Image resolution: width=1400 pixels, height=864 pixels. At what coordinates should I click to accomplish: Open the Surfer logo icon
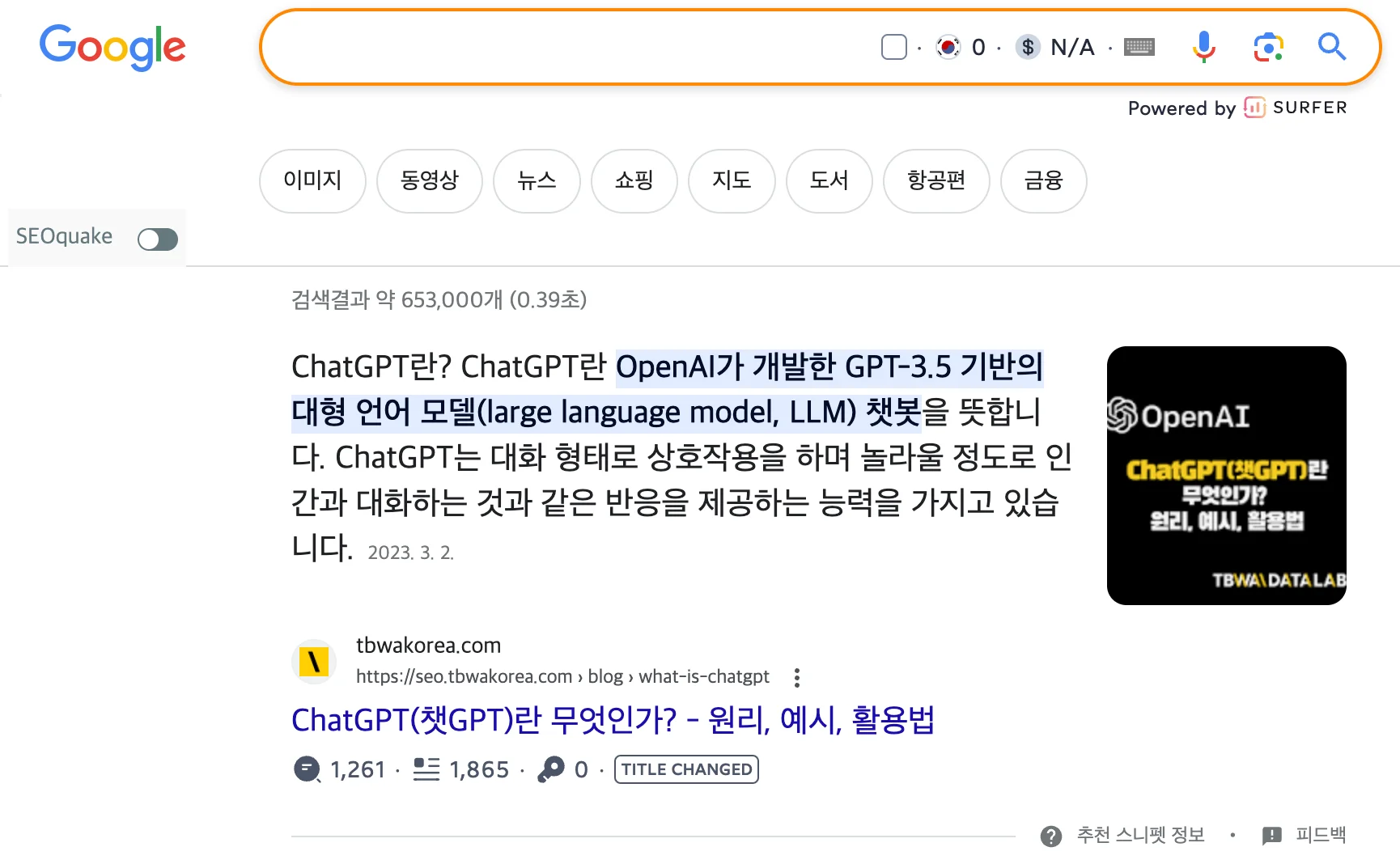[1254, 108]
